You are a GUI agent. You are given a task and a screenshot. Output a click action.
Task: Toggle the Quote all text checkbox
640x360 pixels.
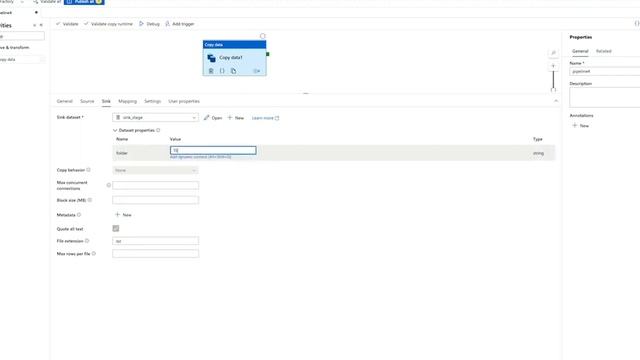tap(116, 229)
